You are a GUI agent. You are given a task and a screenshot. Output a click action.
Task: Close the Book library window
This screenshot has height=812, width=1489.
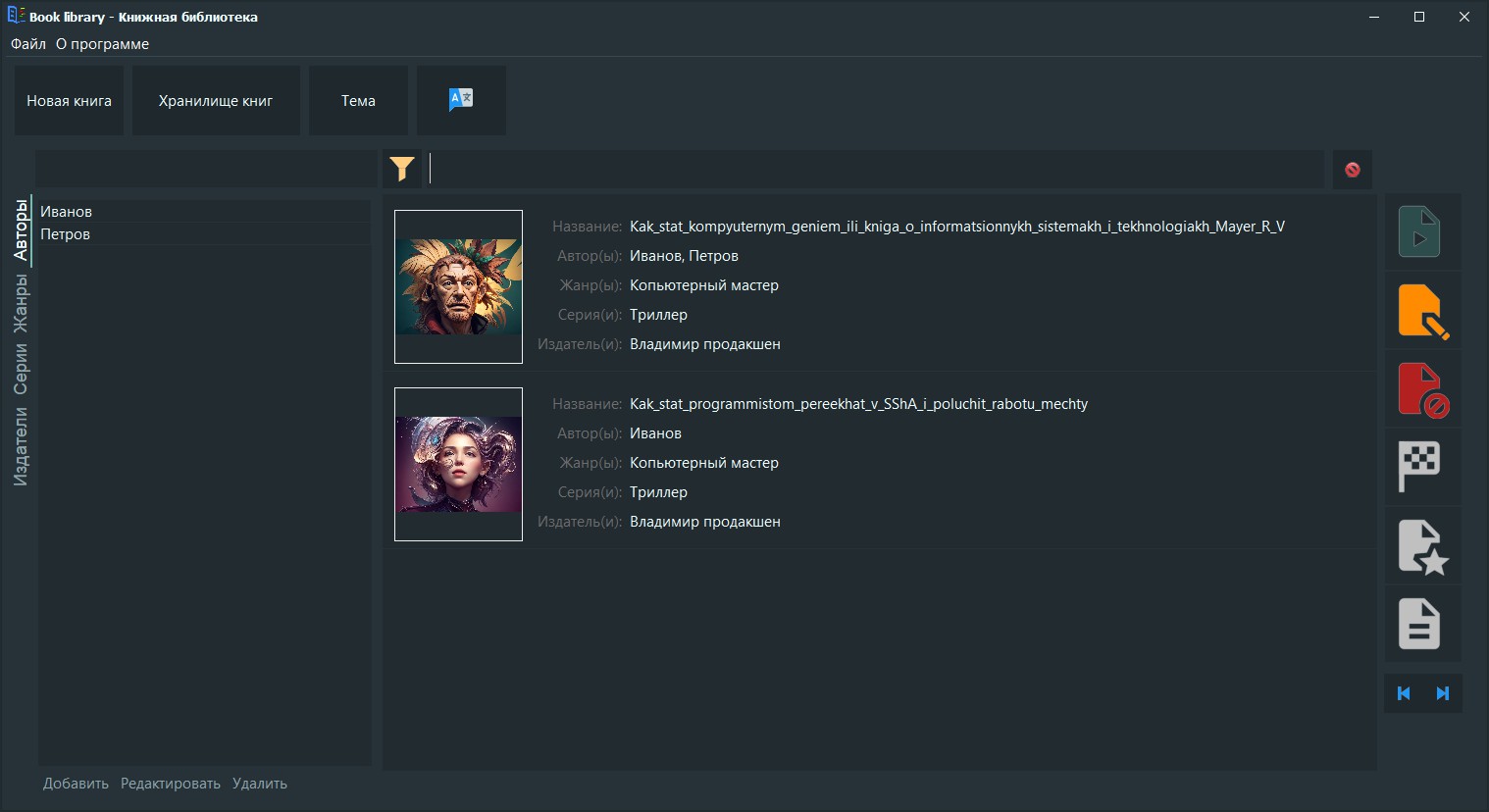pos(1464,17)
